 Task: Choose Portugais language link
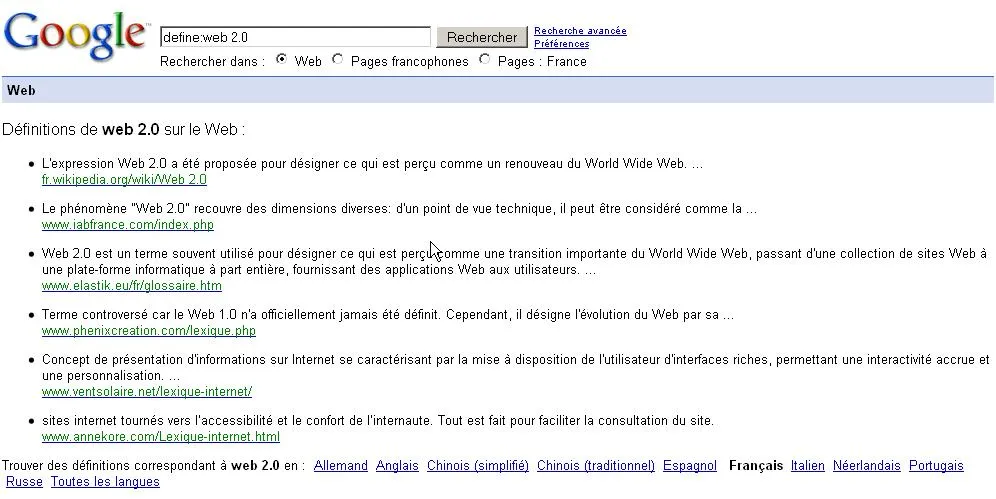coord(936,465)
